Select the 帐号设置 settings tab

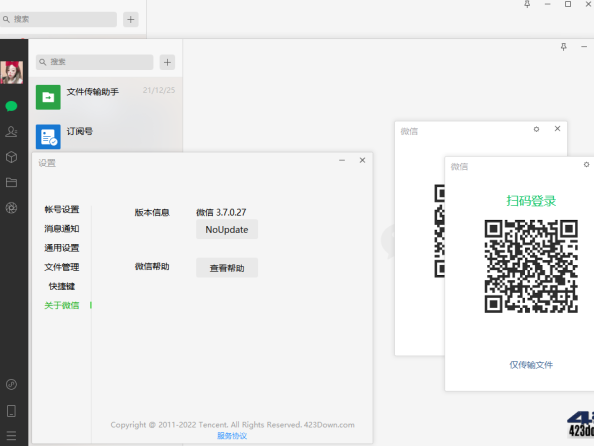(62, 210)
